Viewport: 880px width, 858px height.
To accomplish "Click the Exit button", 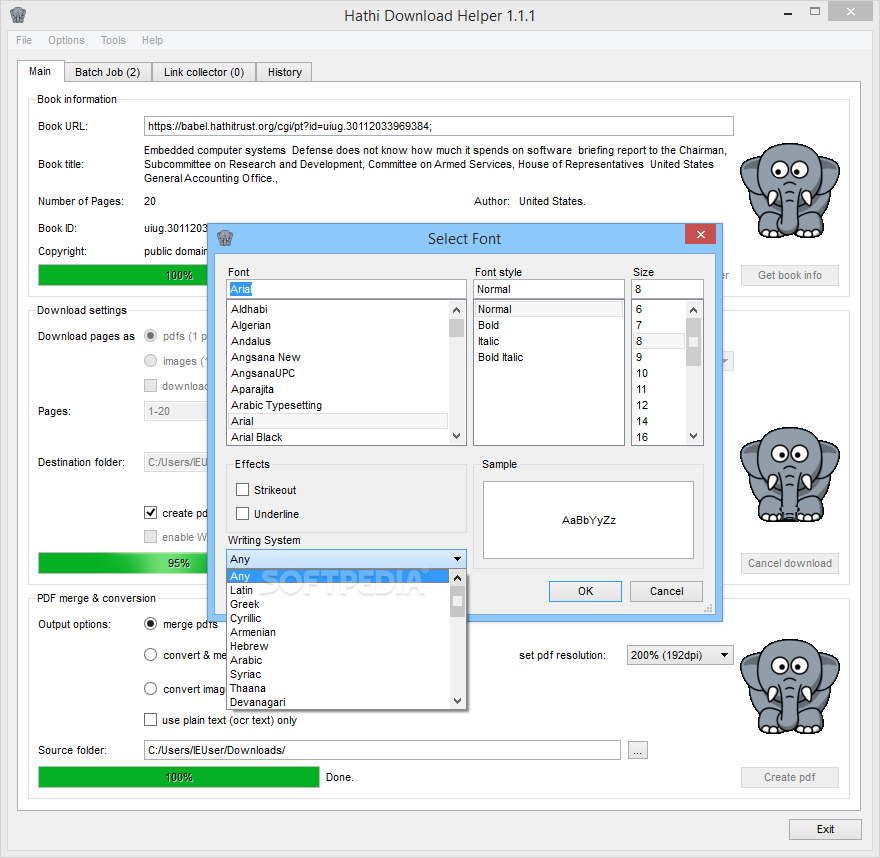I will coord(825,829).
